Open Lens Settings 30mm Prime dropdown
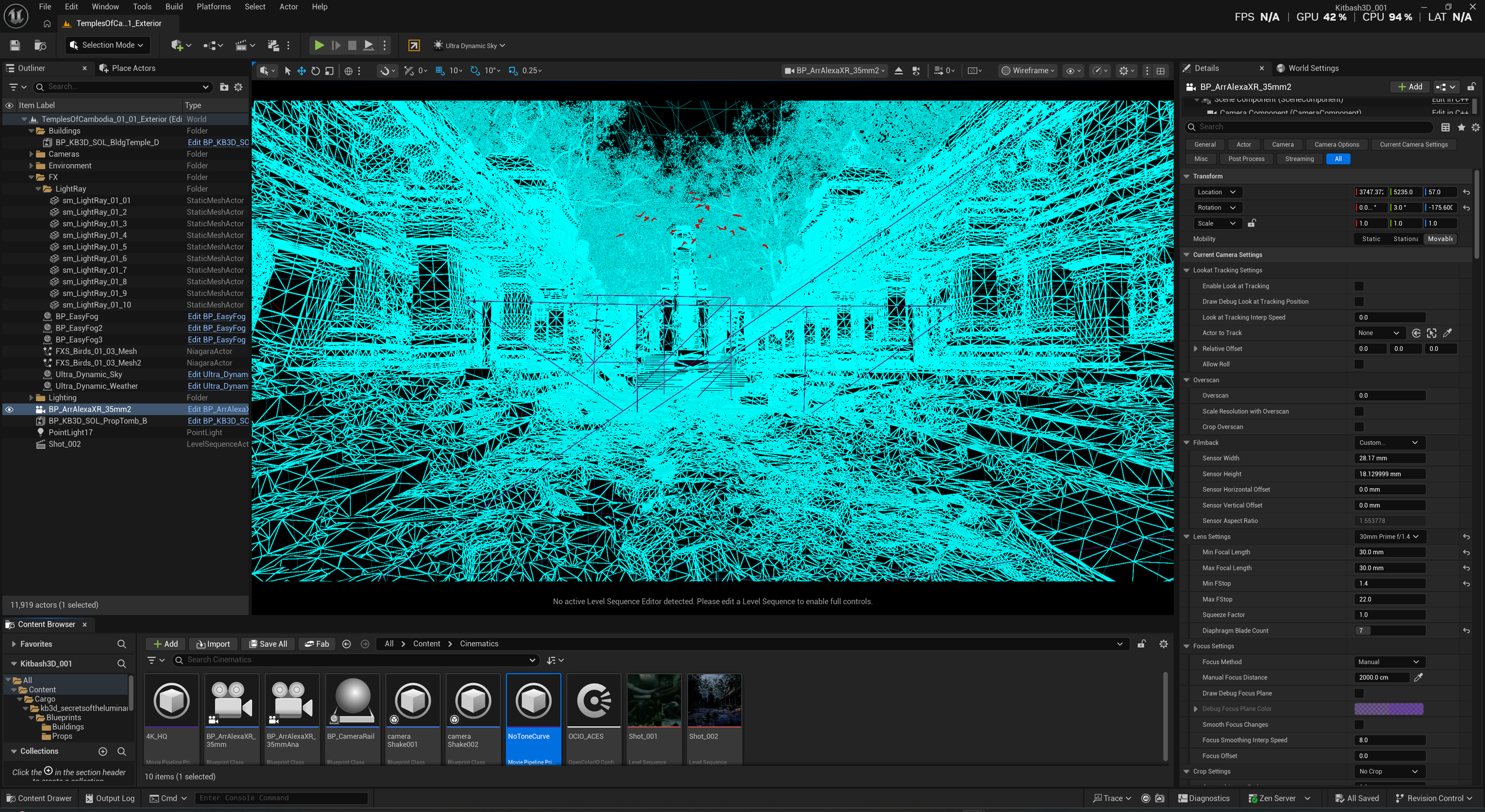Viewport: 1485px width, 812px height. click(1389, 536)
